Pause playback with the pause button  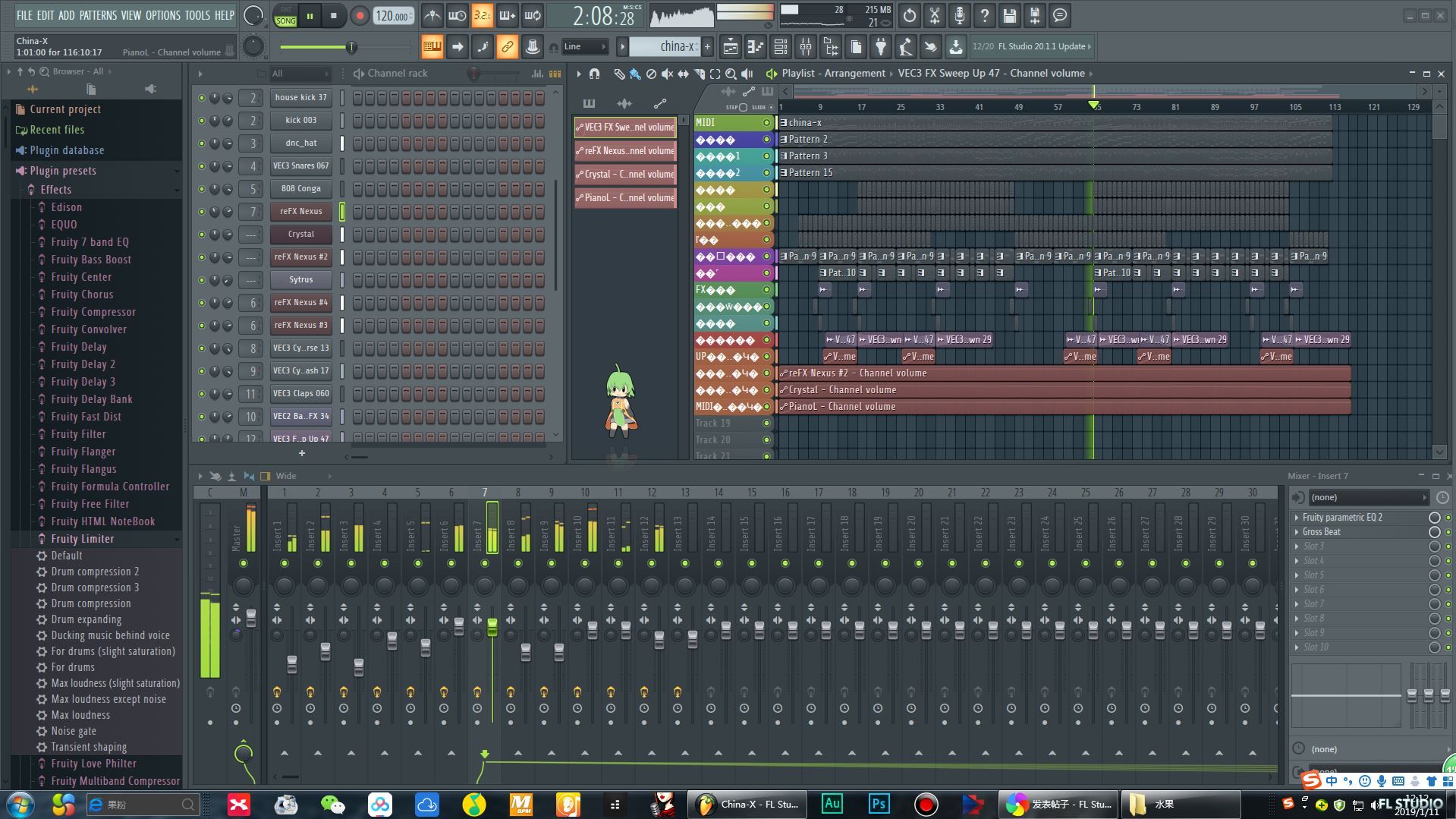(x=310, y=16)
